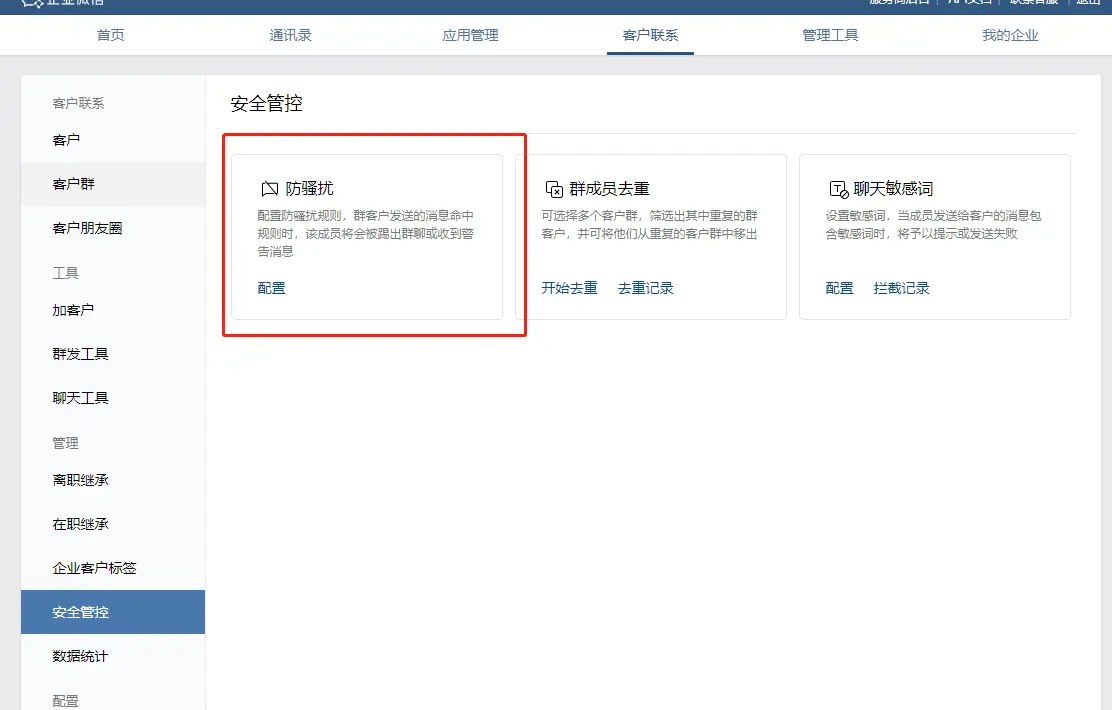
Task: Open the 管理工具 section
Action: pos(830,33)
